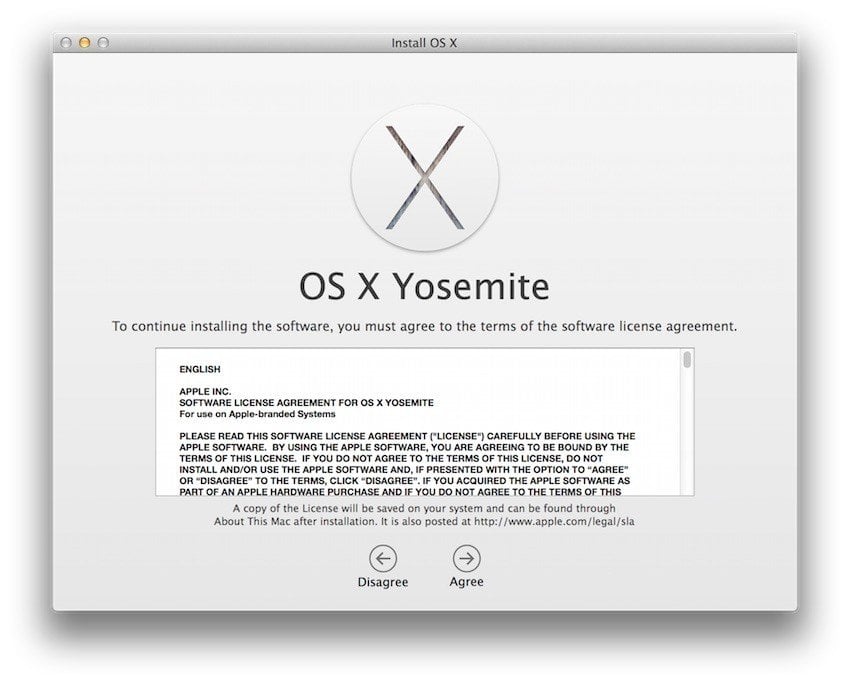Click the window close button
This screenshot has height=684, width=850.
[x=66, y=42]
